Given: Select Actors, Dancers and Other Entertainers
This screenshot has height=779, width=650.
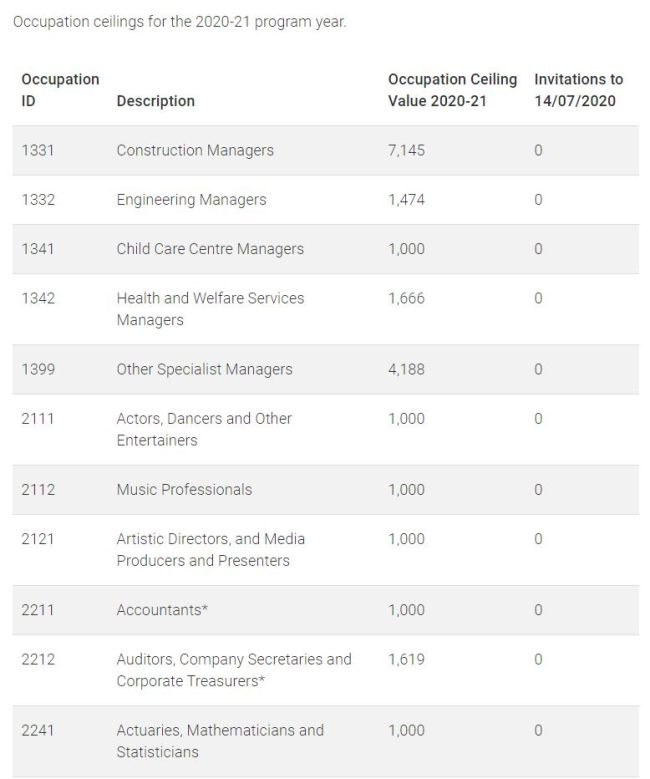Looking at the screenshot, I should tap(204, 429).
